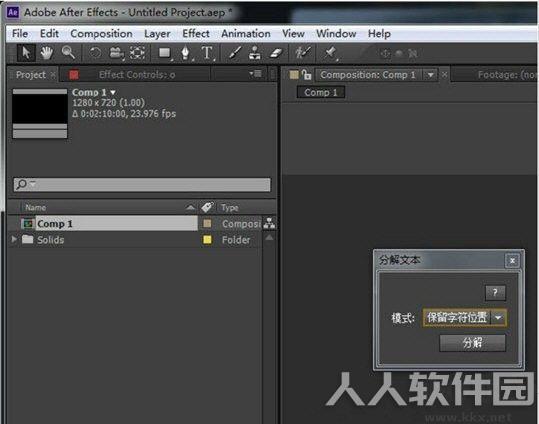Switch to the Project tab

31,75
